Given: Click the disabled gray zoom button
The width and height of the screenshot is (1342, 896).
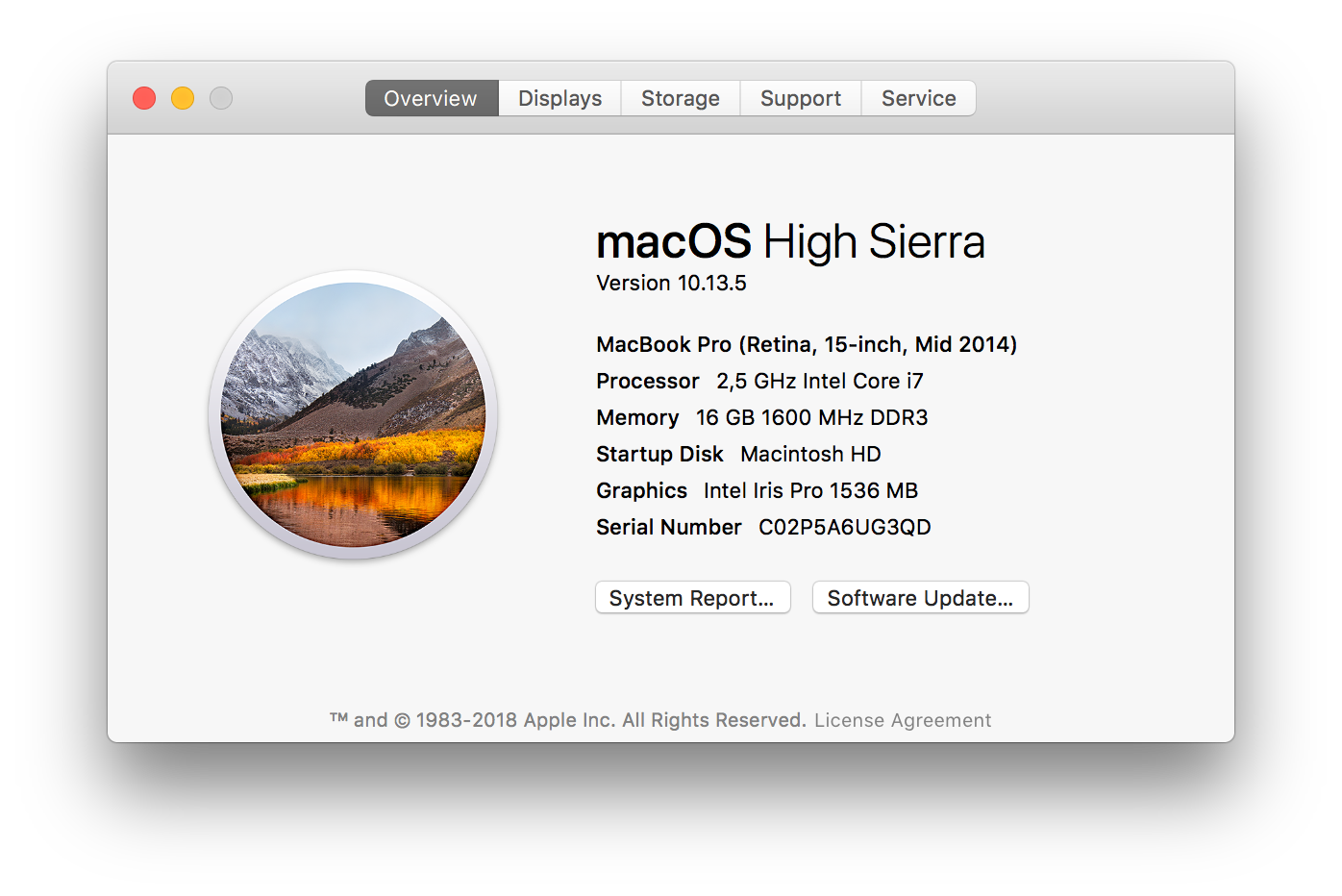Looking at the screenshot, I should point(221,98).
